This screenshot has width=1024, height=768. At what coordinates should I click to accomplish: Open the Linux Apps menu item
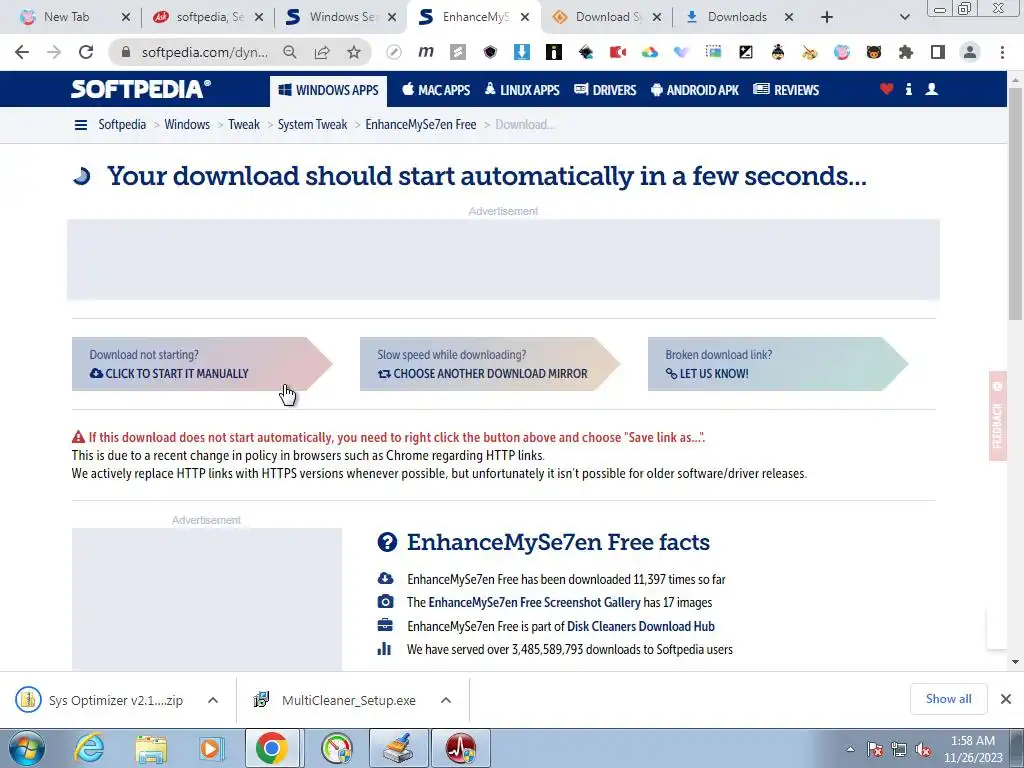tap(522, 90)
